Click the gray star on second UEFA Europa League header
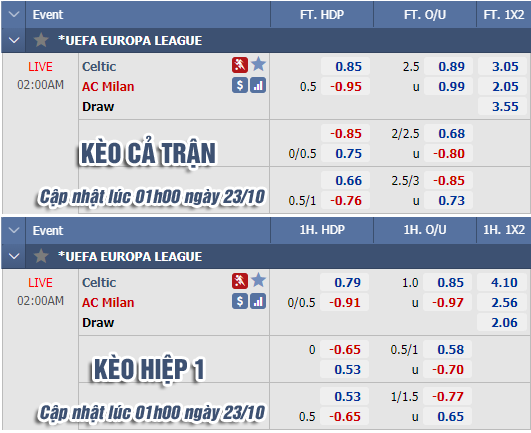The width and height of the screenshot is (531, 433). (41, 256)
